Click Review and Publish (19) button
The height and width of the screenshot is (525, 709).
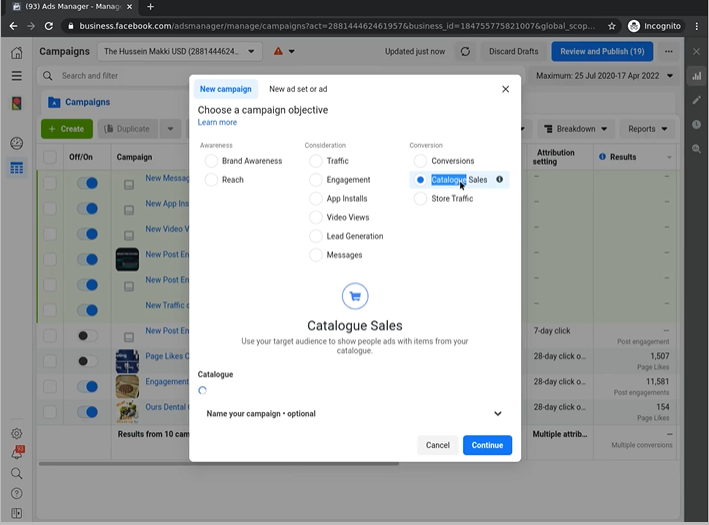click(x=602, y=52)
